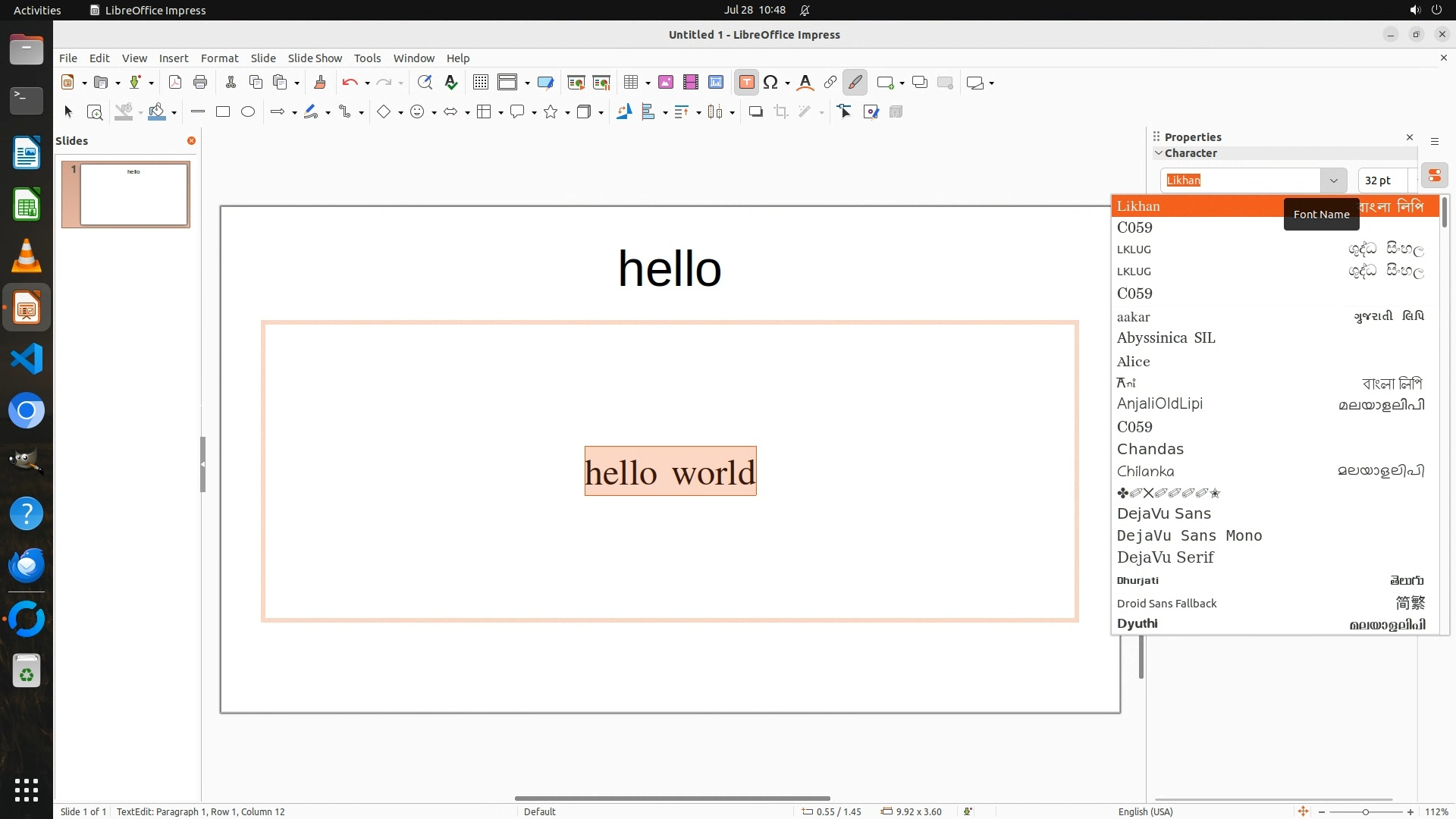This screenshot has height=819, width=1456.
Task: Click the Clone Formatting paintbrush icon
Action: (x=319, y=83)
